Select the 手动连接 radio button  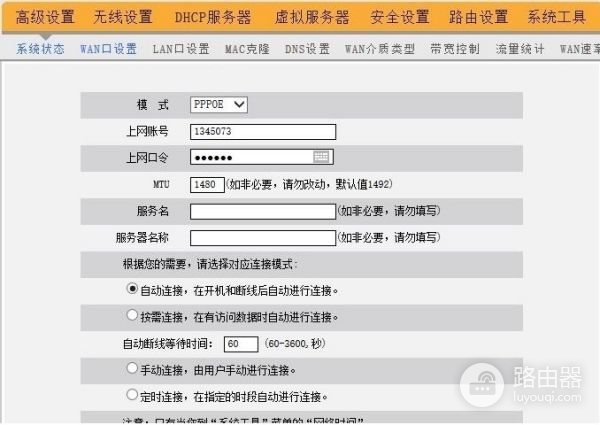[132, 368]
